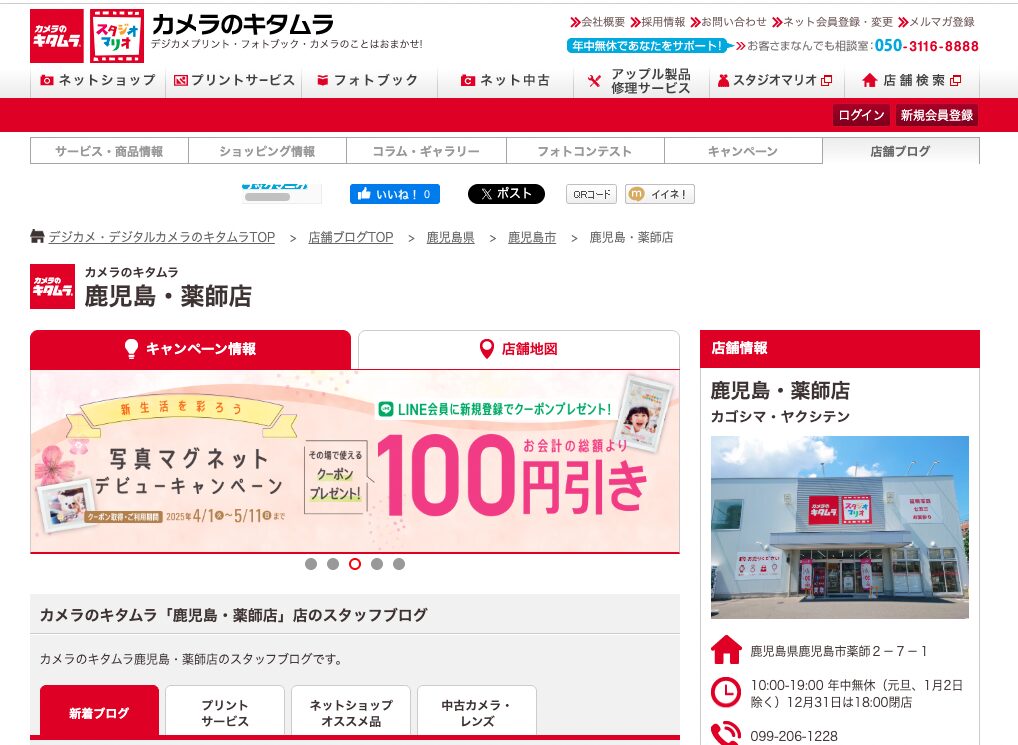Click the mixi イイネ! button
Viewport: 1018px width, 745px height.
point(660,194)
